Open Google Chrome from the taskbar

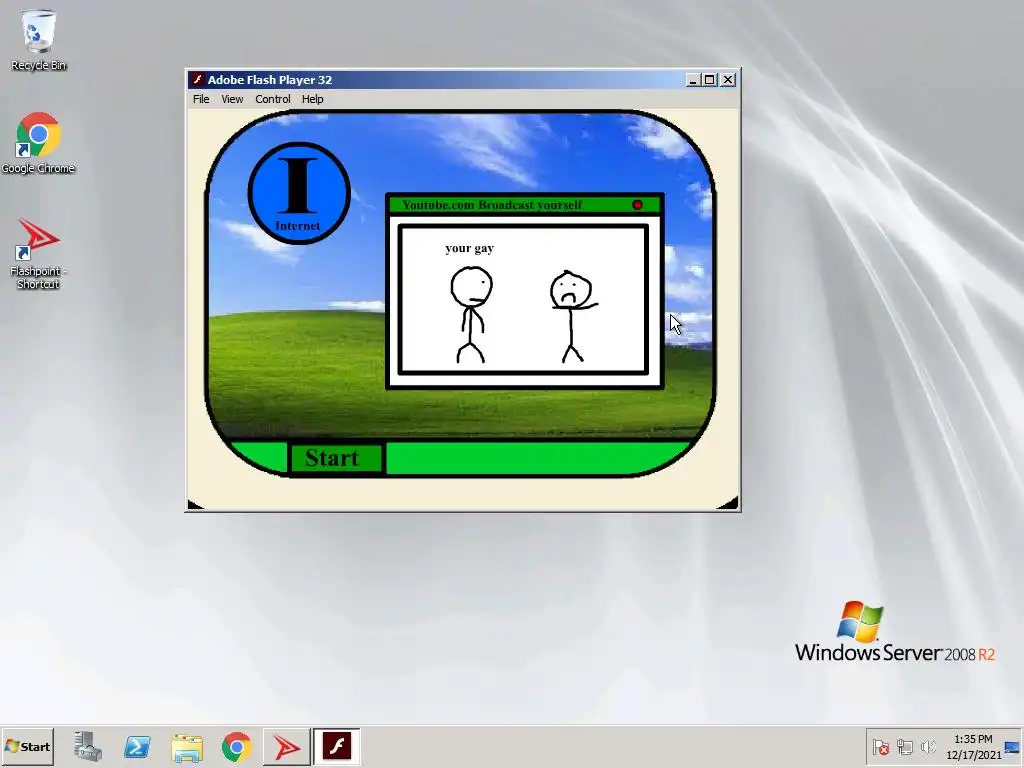236,746
